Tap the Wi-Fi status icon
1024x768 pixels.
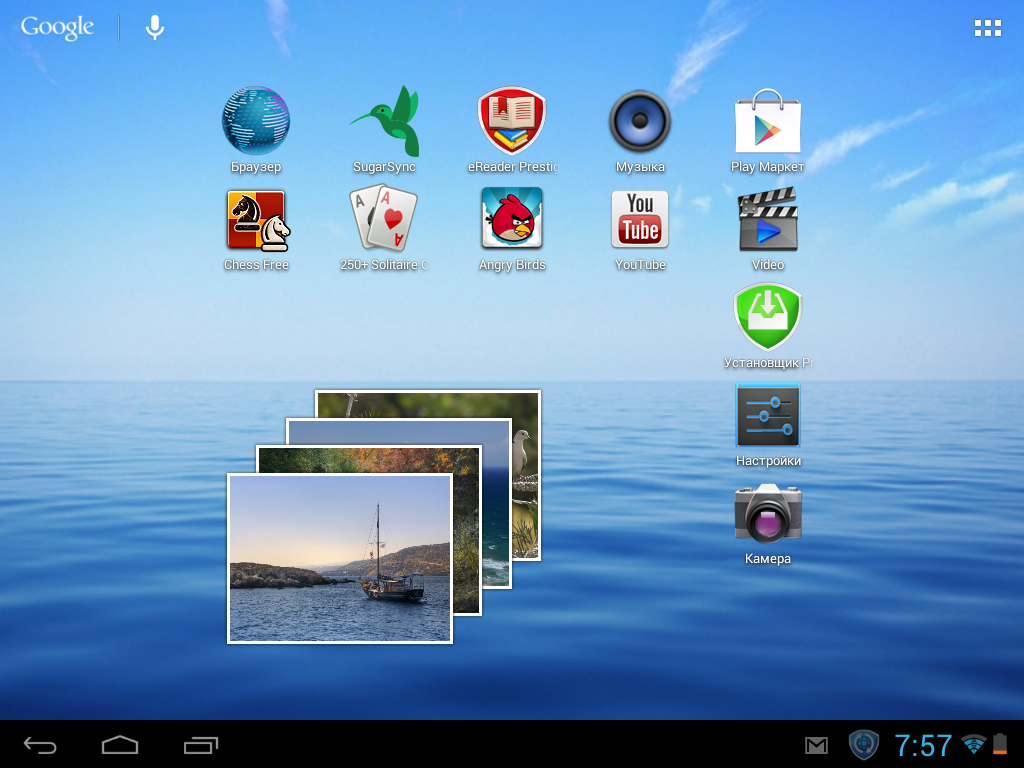pos(974,744)
